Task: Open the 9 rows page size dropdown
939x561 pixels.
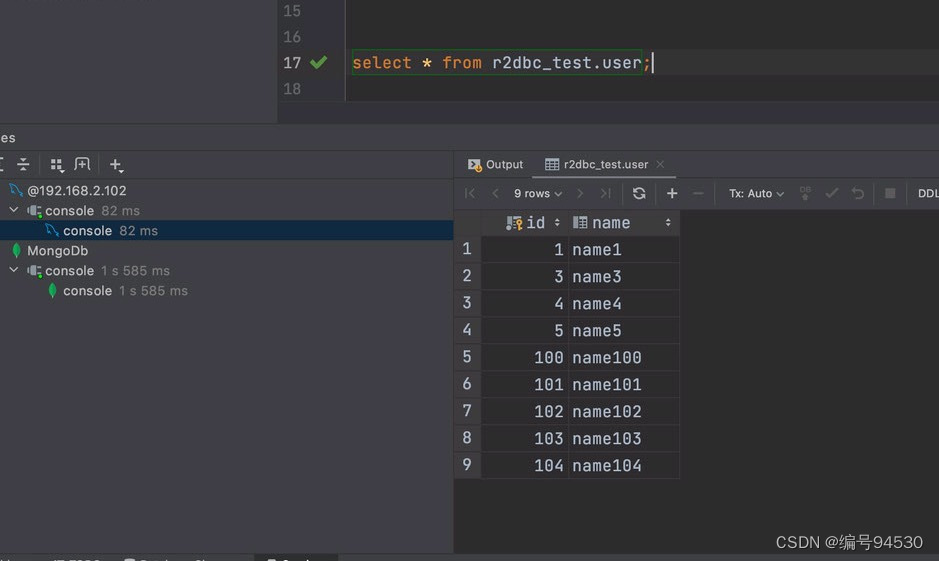Action: click(x=538, y=193)
